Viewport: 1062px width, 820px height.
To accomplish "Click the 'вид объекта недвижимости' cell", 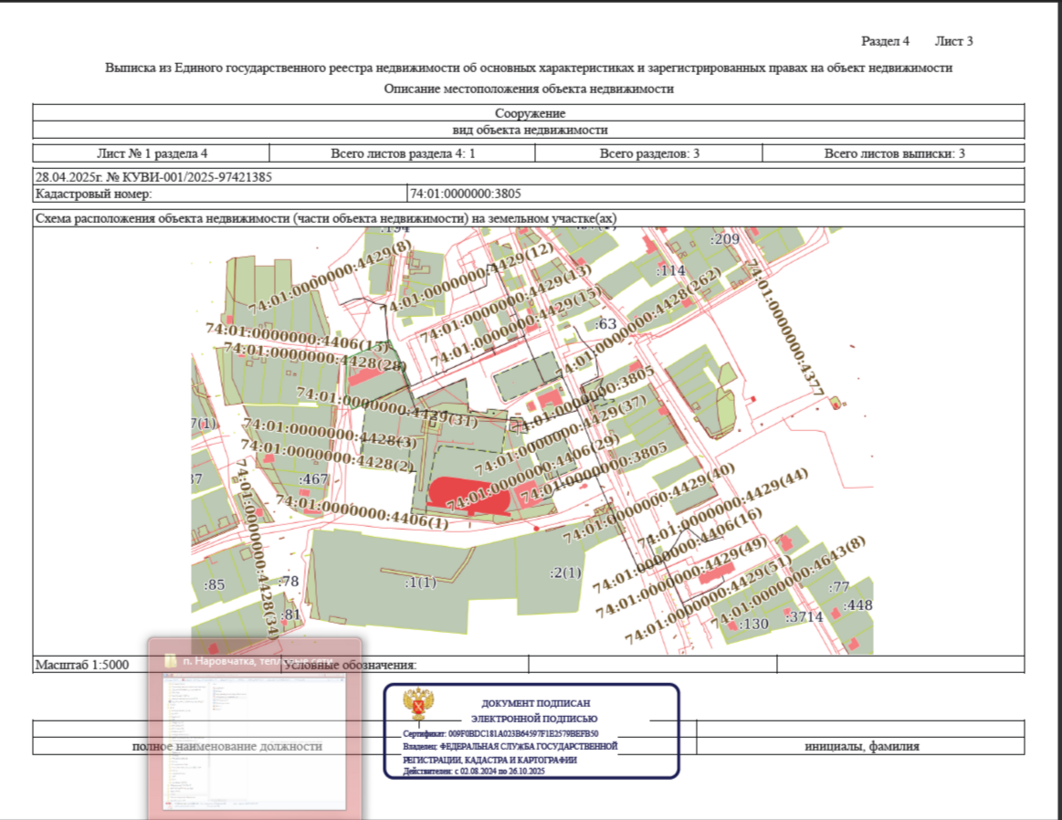I will (529, 130).
